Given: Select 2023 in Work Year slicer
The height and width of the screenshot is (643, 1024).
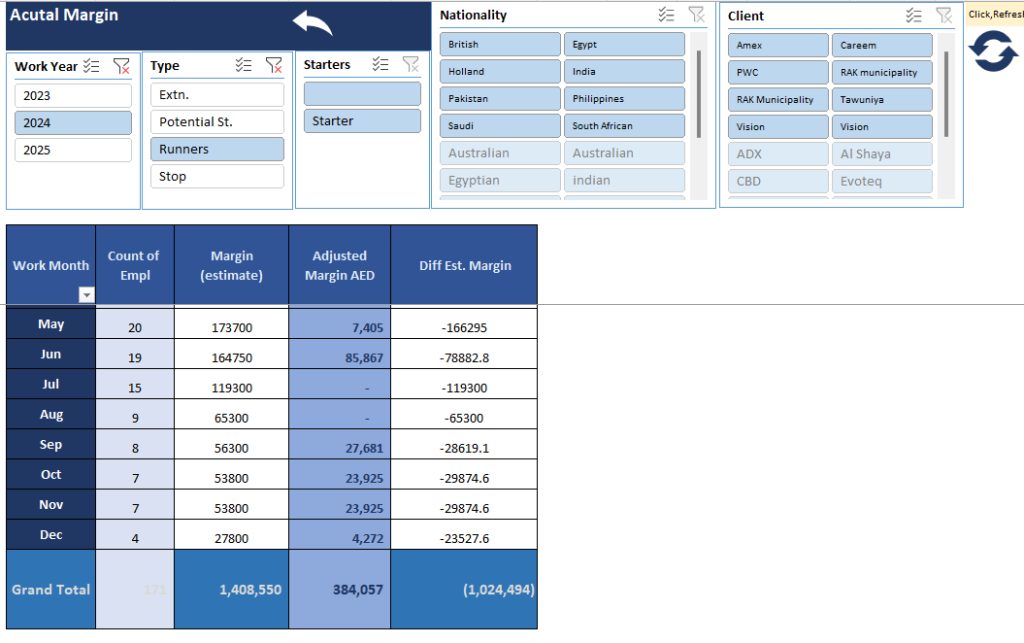Looking at the screenshot, I should pyautogui.click(x=73, y=96).
